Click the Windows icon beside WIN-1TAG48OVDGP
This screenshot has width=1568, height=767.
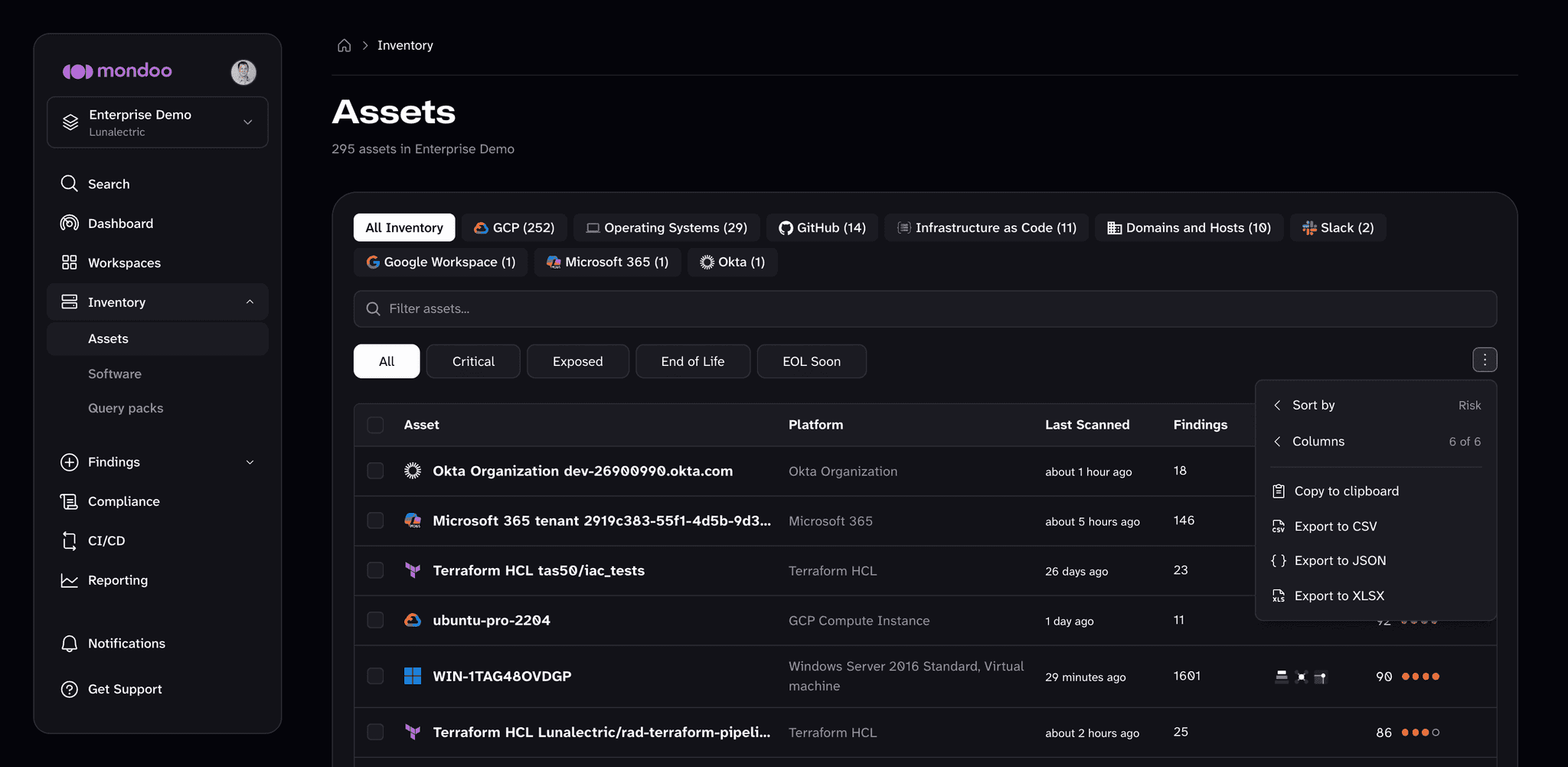[413, 676]
